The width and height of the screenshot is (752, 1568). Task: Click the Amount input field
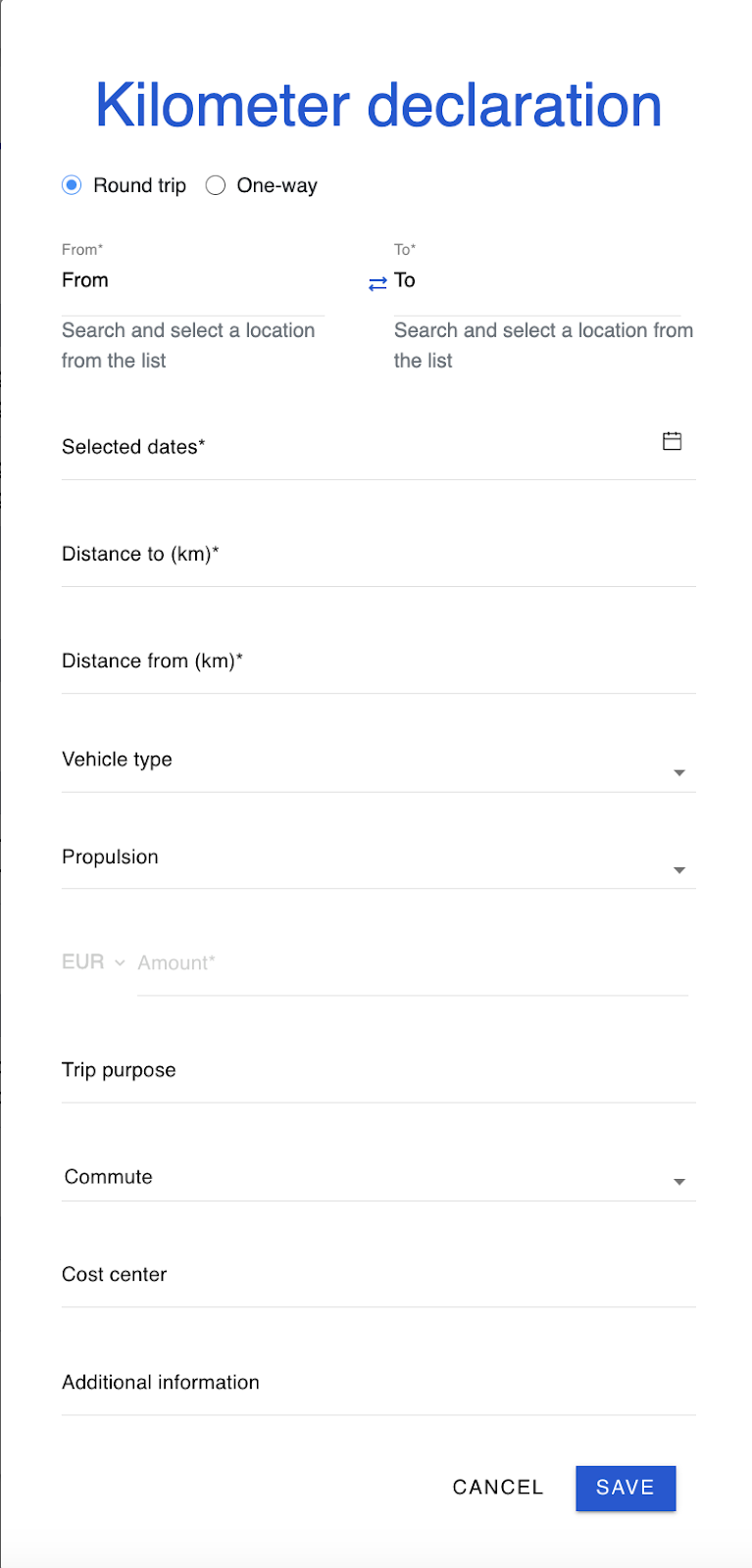(413, 964)
